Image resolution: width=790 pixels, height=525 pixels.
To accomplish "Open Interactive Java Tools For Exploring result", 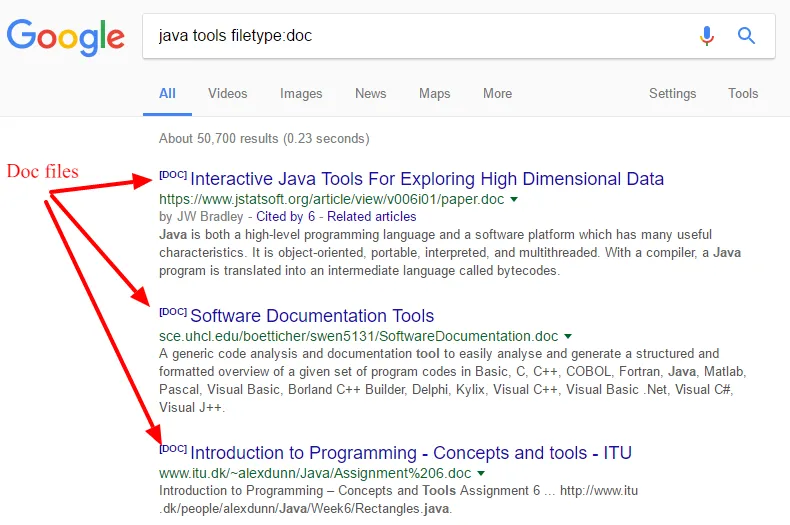I will (x=427, y=179).
